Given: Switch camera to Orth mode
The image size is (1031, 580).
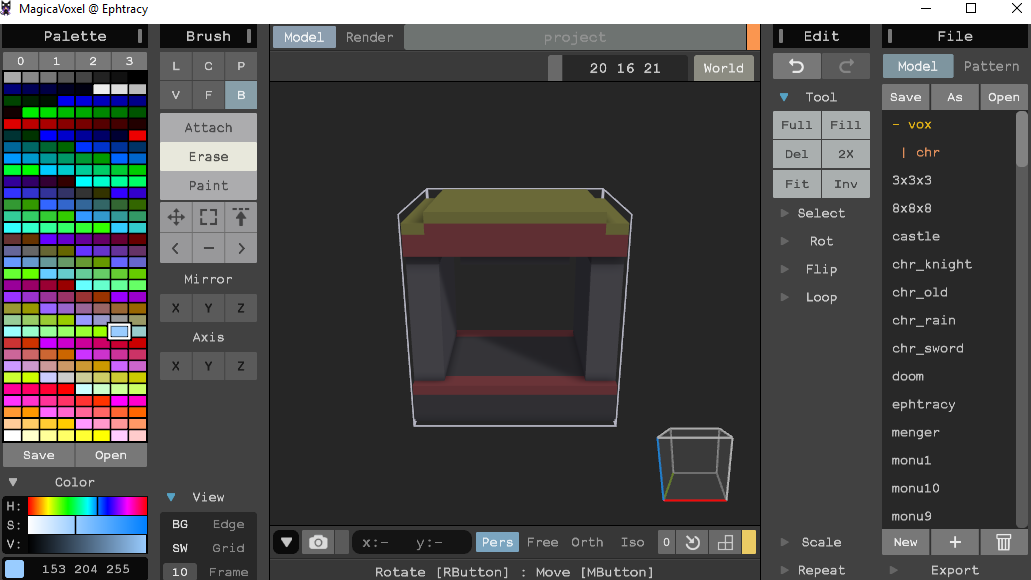Looking at the screenshot, I should click(587, 543).
